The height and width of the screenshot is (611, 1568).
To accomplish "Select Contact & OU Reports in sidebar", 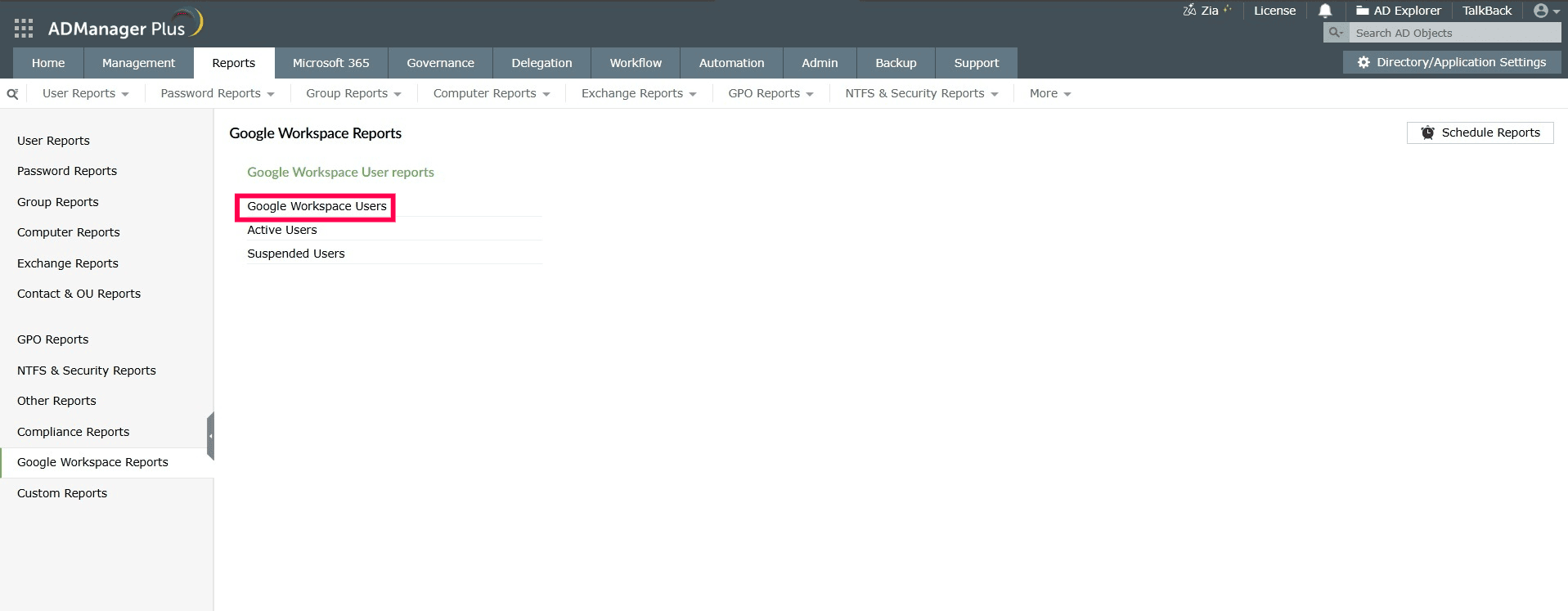I will click(79, 294).
